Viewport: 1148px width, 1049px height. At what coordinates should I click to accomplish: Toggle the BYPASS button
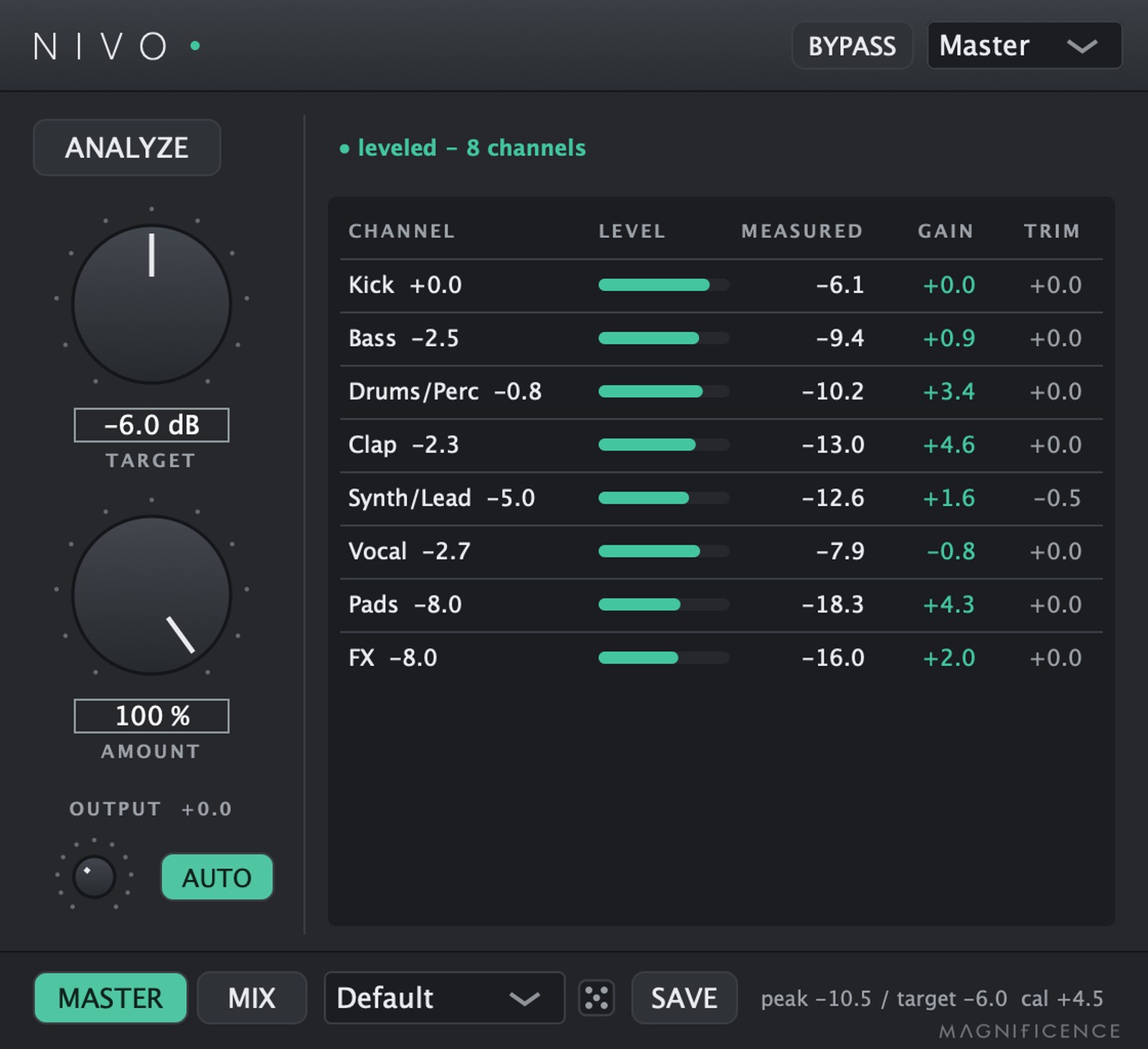(852, 46)
